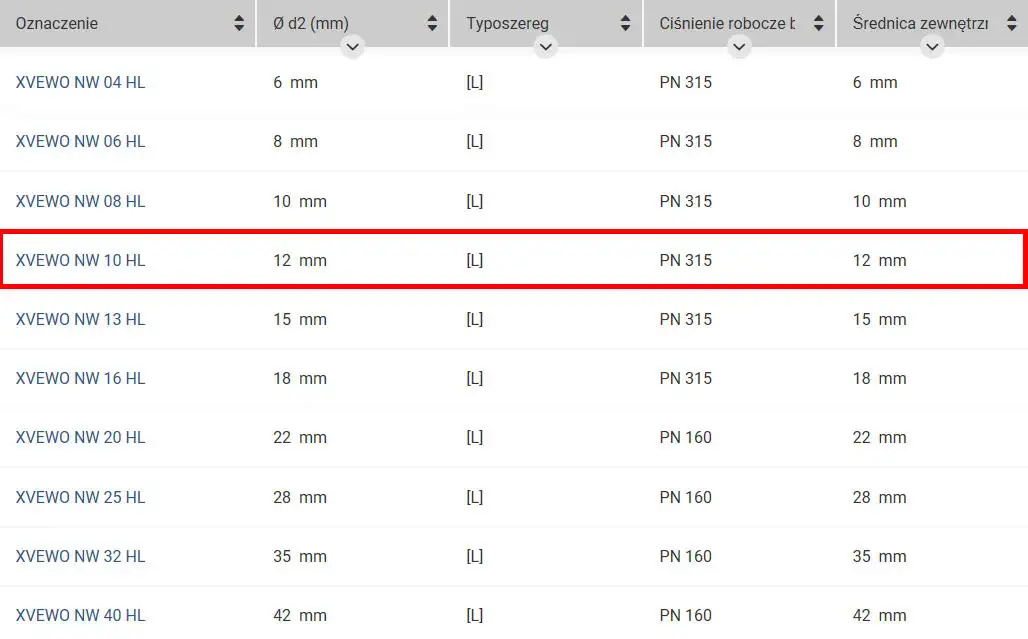
Task: Expand filter chevron under Ø d2 (mm)
Action: [352, 46]
